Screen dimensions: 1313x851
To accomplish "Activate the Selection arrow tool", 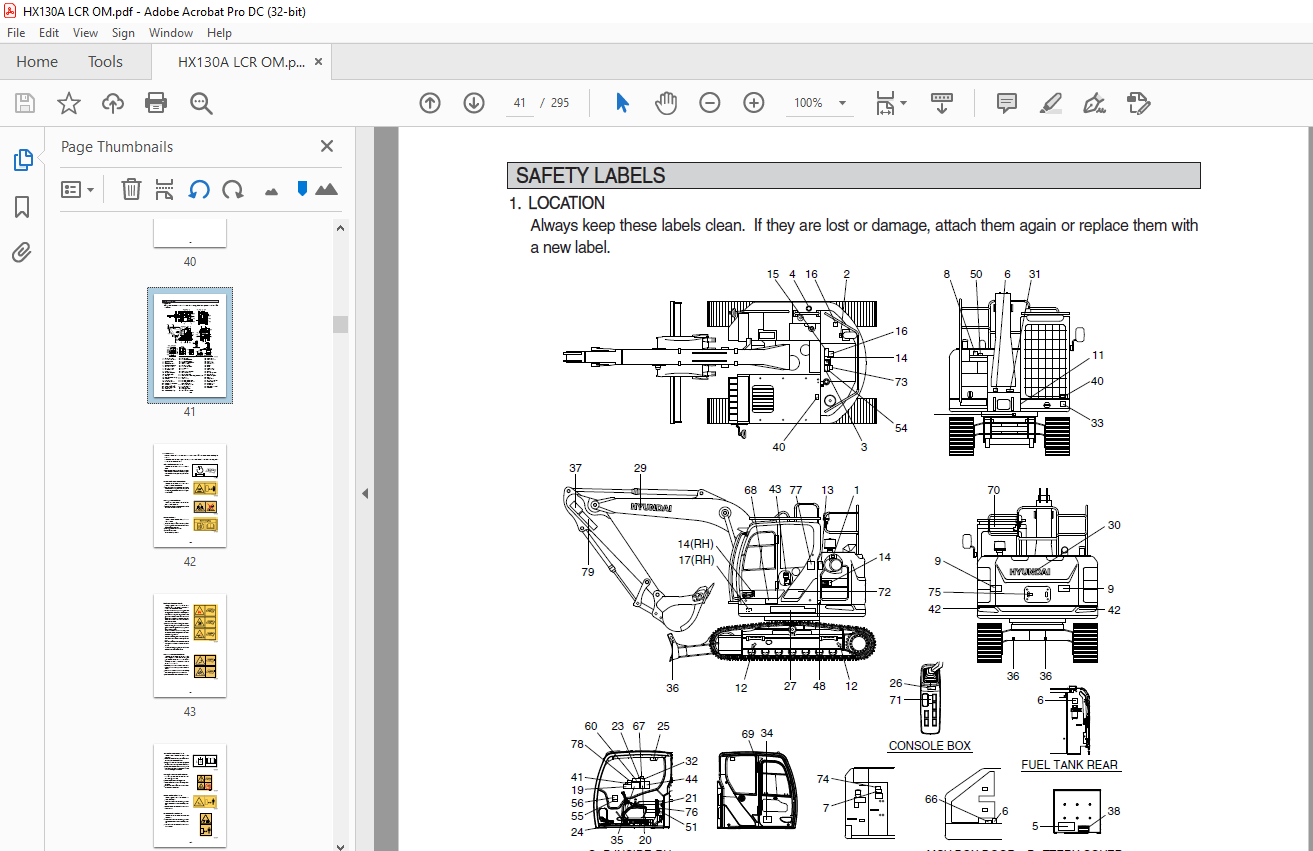I will pos(622,103).
